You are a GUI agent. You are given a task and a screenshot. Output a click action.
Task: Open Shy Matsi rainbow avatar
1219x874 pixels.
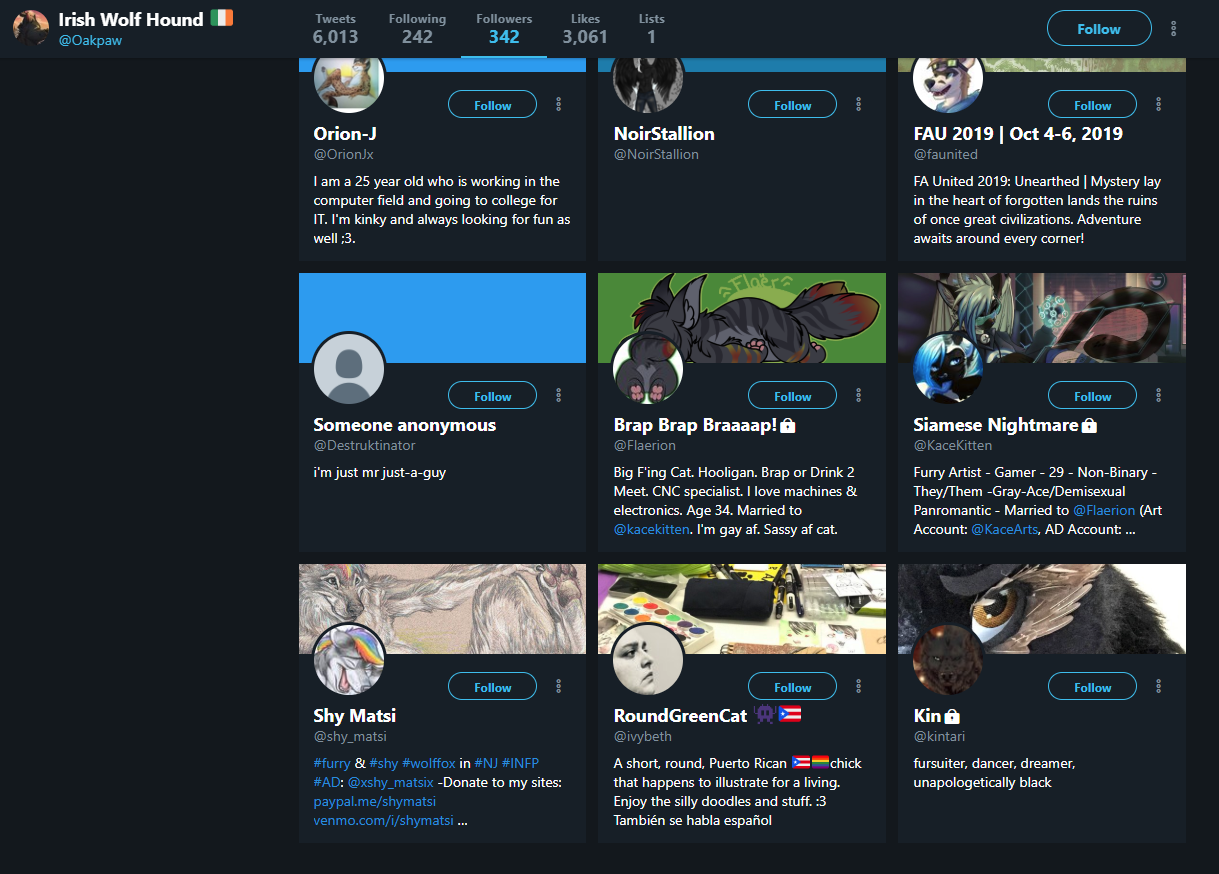pyautogui.click(x=349, y=659)
